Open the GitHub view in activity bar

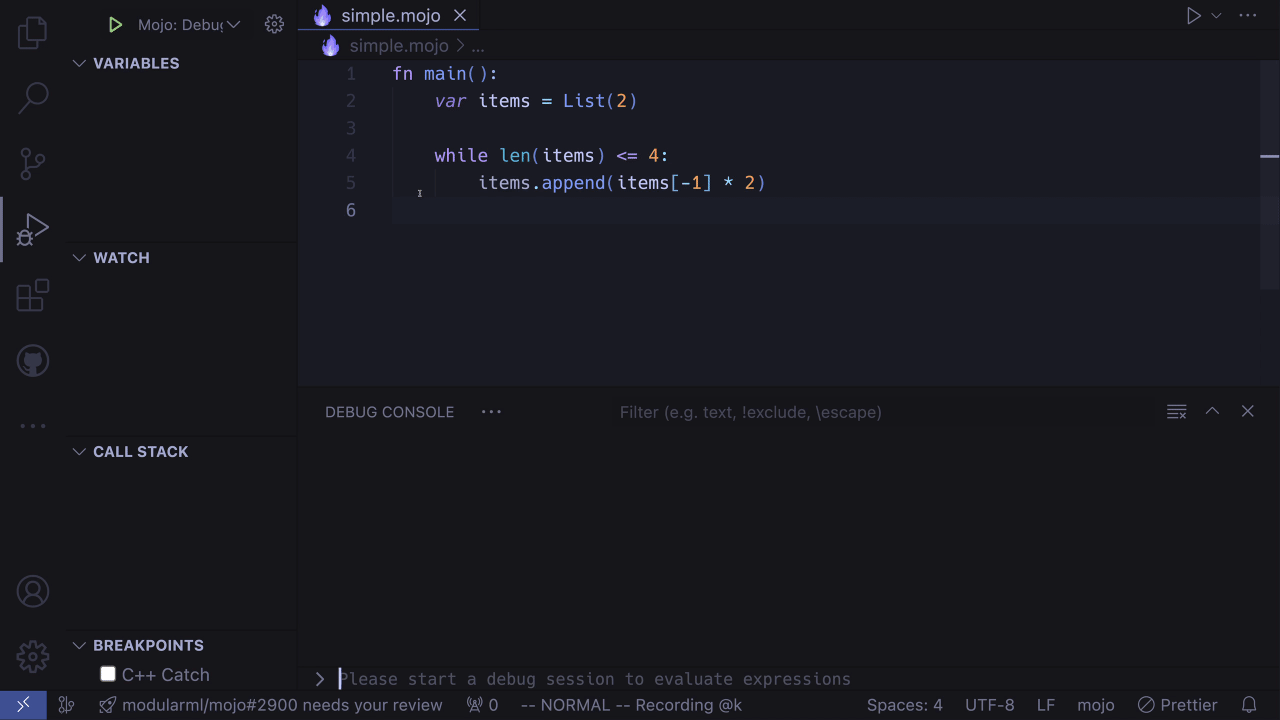point(33,361)
